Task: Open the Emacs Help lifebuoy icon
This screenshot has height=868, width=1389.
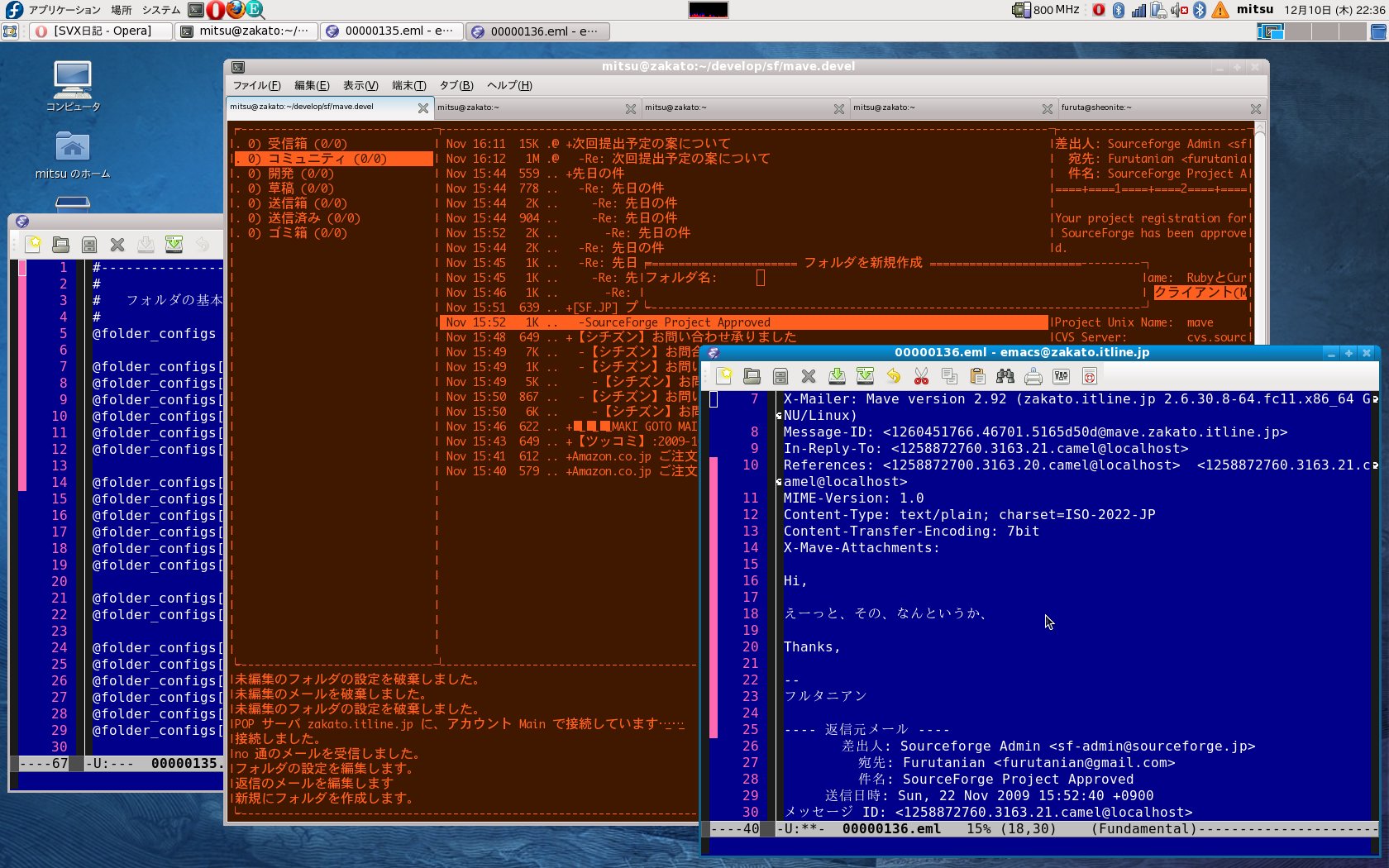Action: (x=1090, y=377)
